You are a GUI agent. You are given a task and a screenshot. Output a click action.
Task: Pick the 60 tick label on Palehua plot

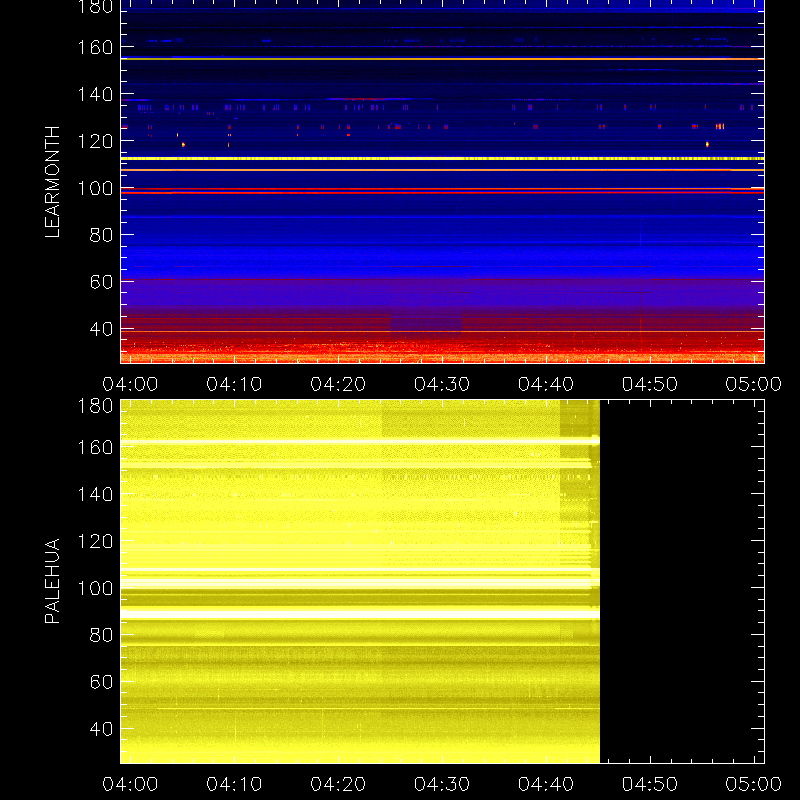[x=101, y=682]
